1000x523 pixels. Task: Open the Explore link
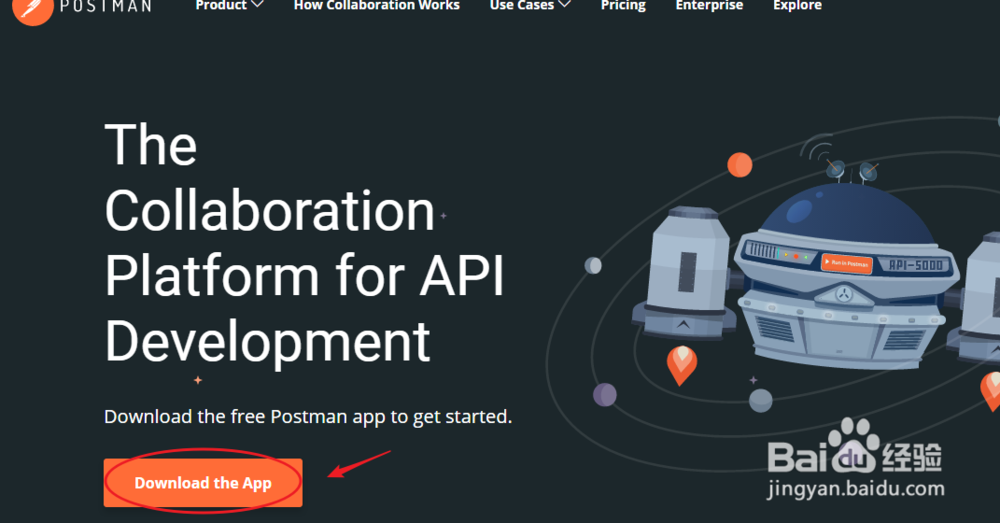(797, 5)
